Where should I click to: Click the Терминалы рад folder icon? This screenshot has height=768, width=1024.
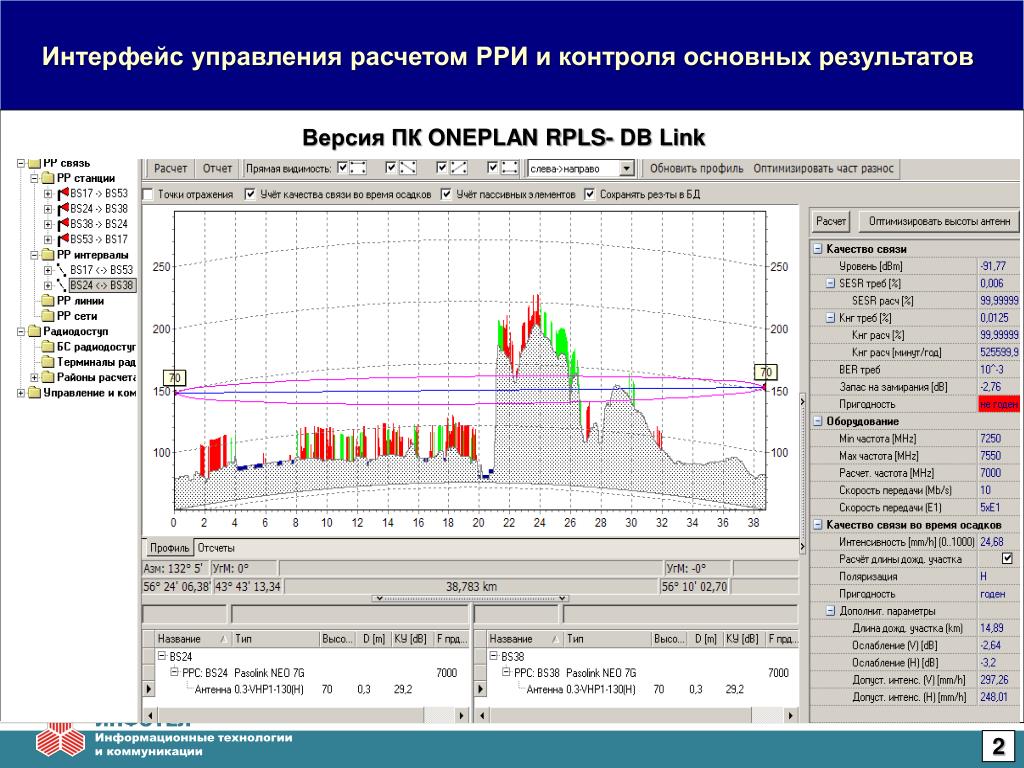point(48,362)
